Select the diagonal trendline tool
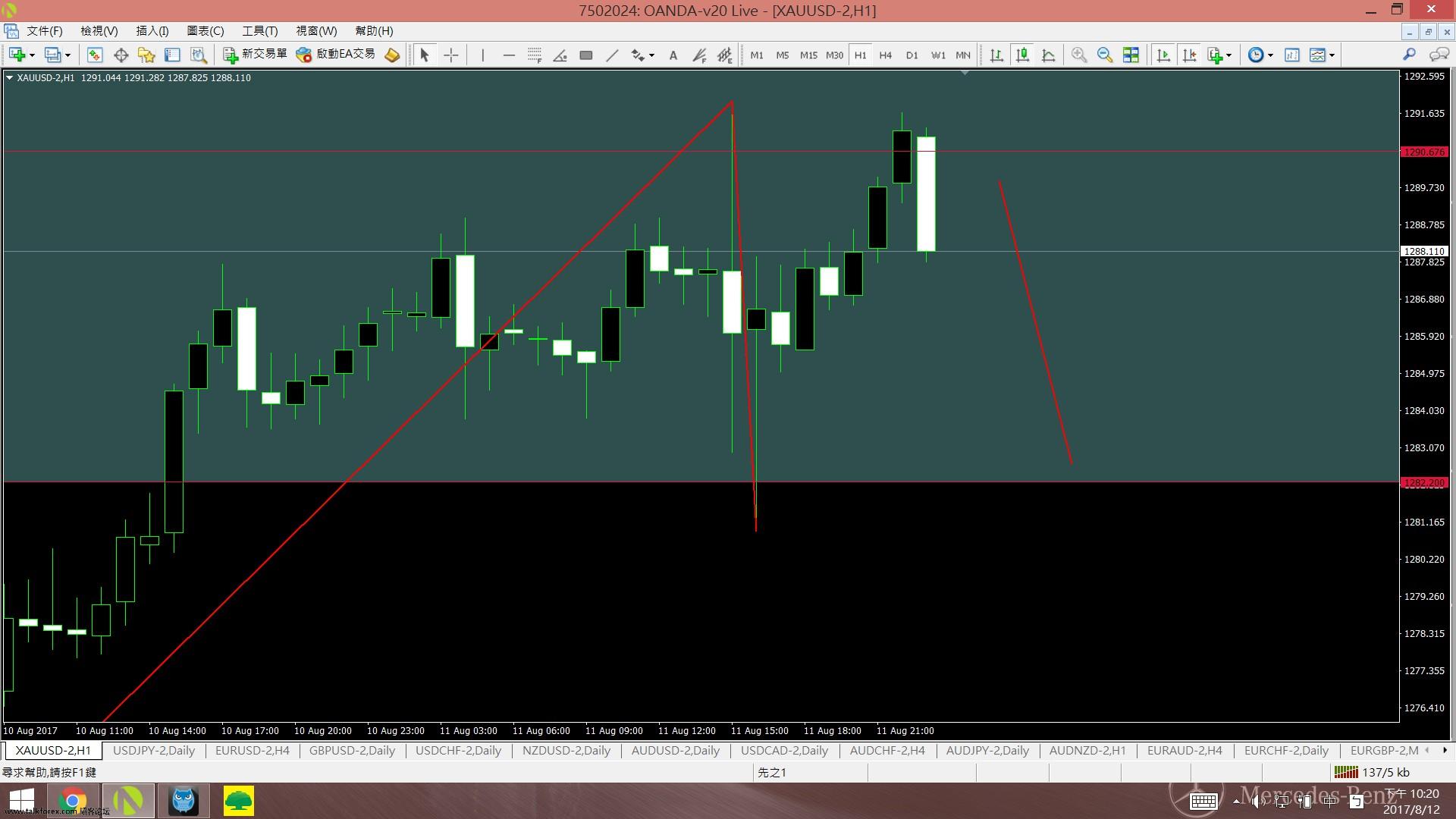This screenshot has width=1456, height=819. pos(612,55)
